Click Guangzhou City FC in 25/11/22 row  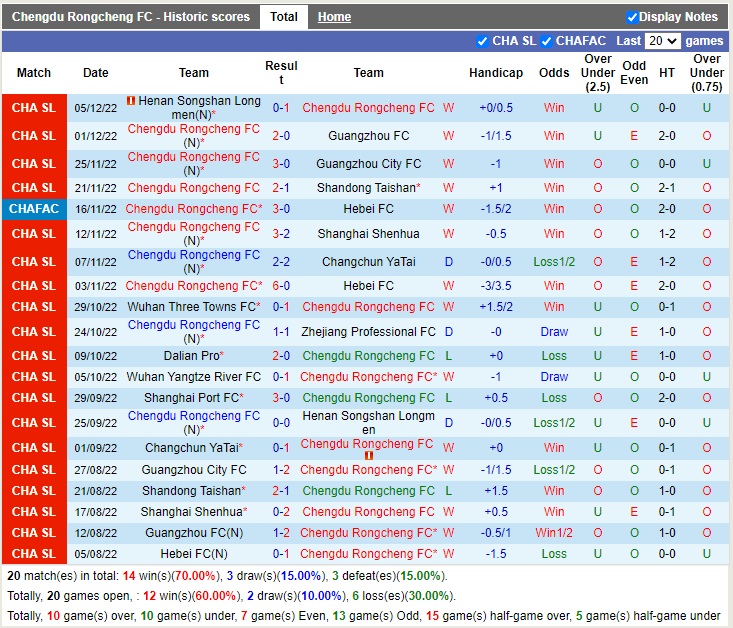click(x=368, y=164)
